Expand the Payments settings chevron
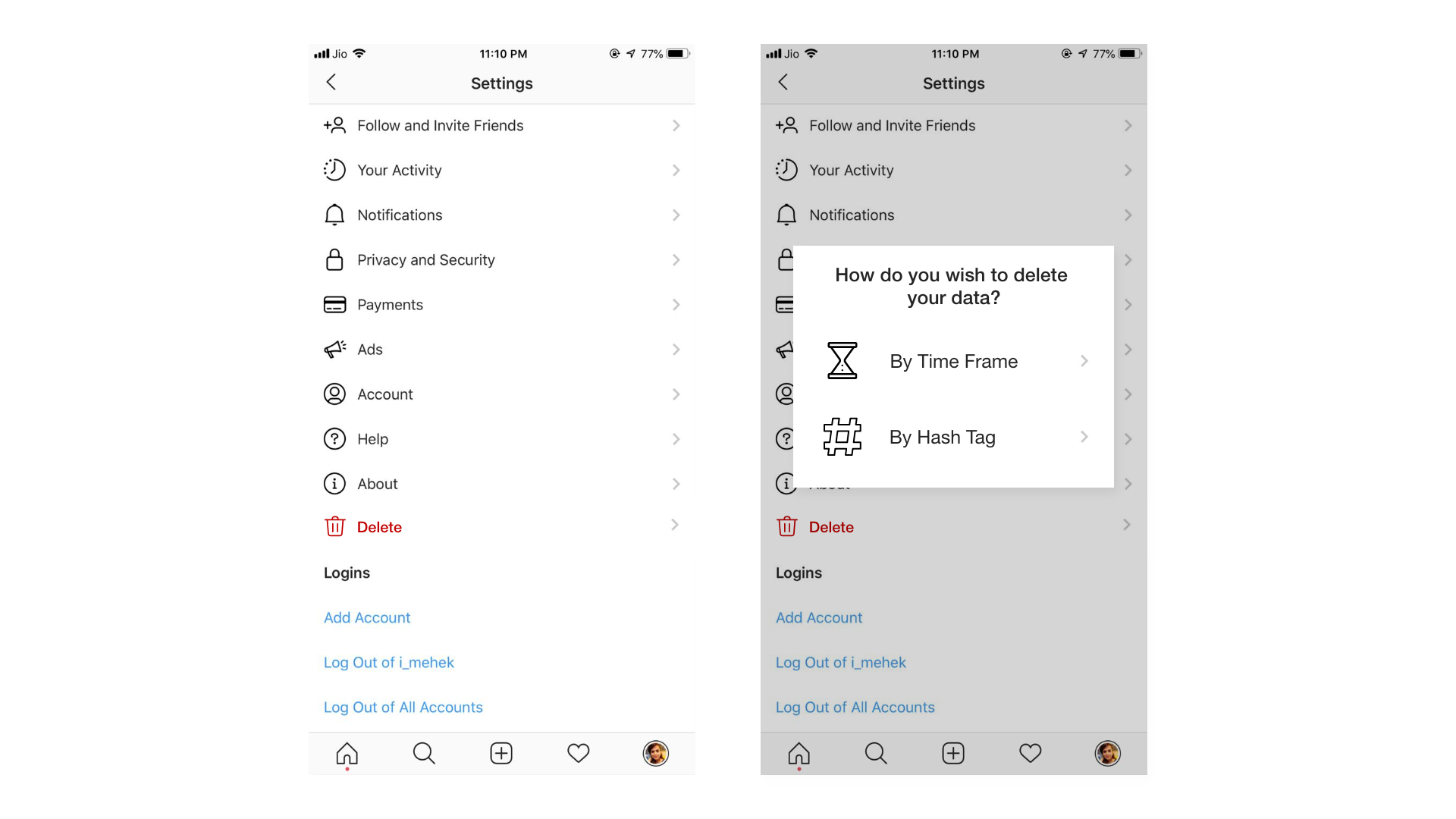The image size is (1456, 819). click(x=676, y=303)
